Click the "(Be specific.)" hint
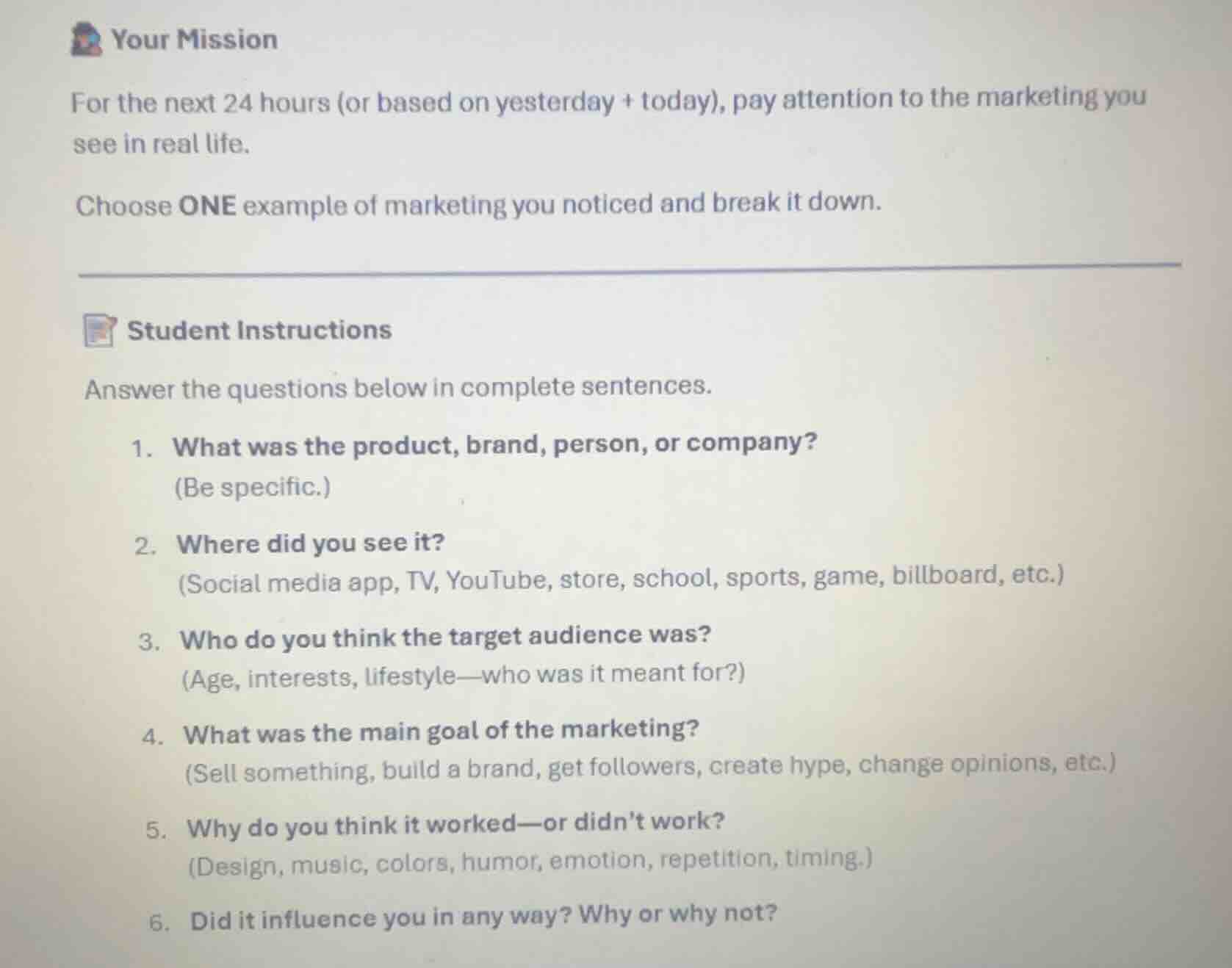This screenshot has width=1232, height=968. click(253, 487)
